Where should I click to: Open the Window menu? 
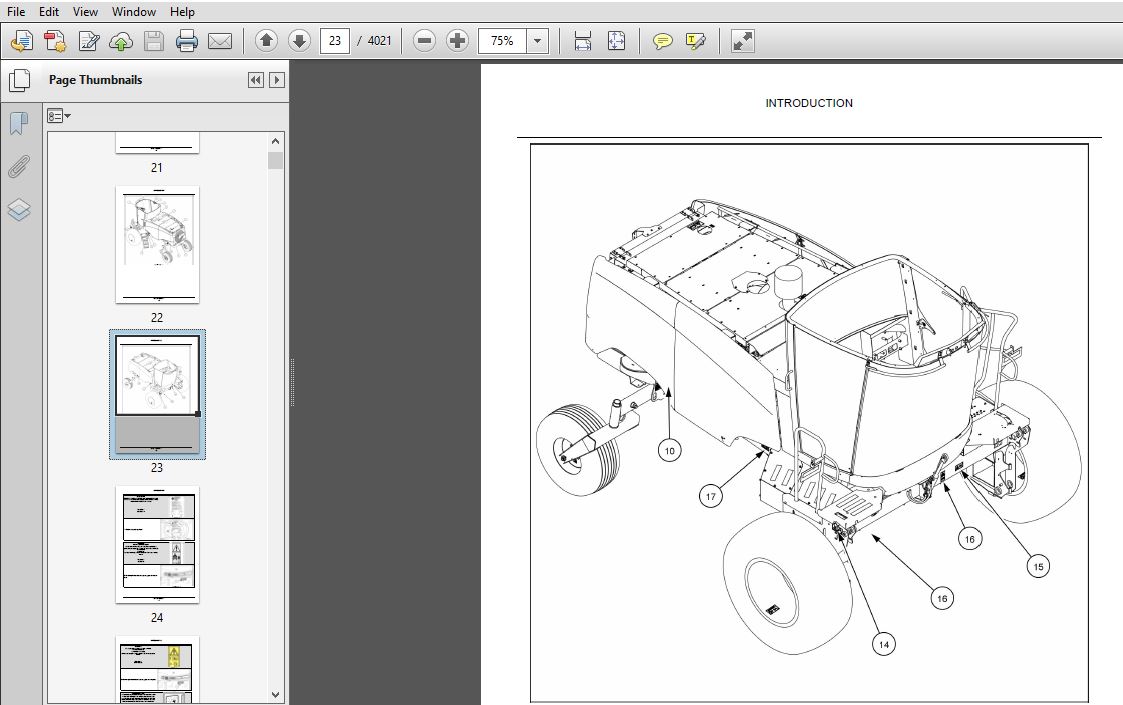134,11
